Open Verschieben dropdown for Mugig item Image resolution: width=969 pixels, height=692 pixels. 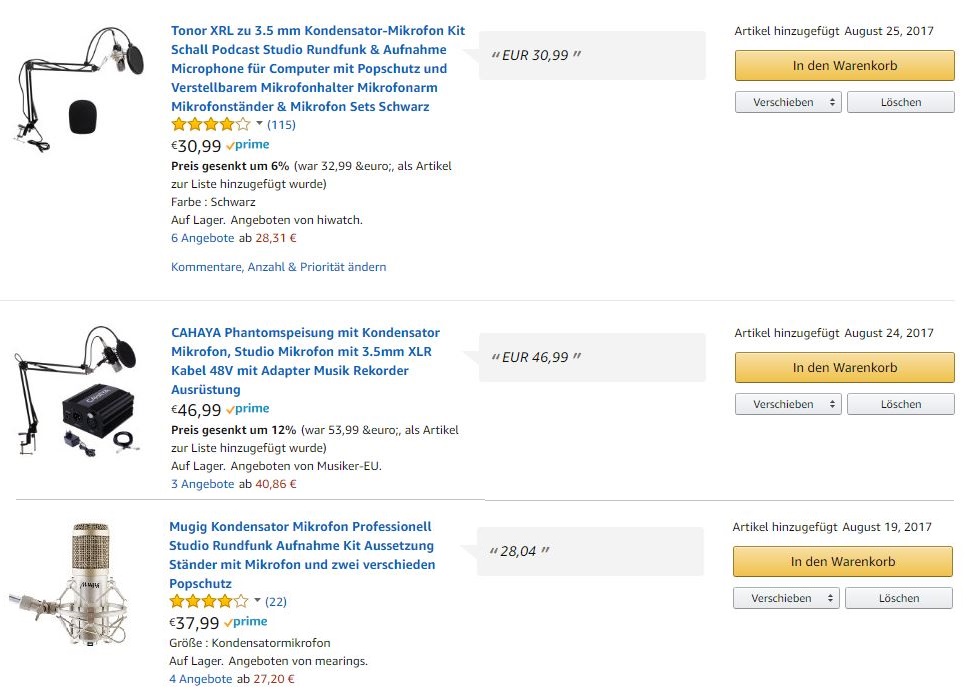[x=786, y=599]
